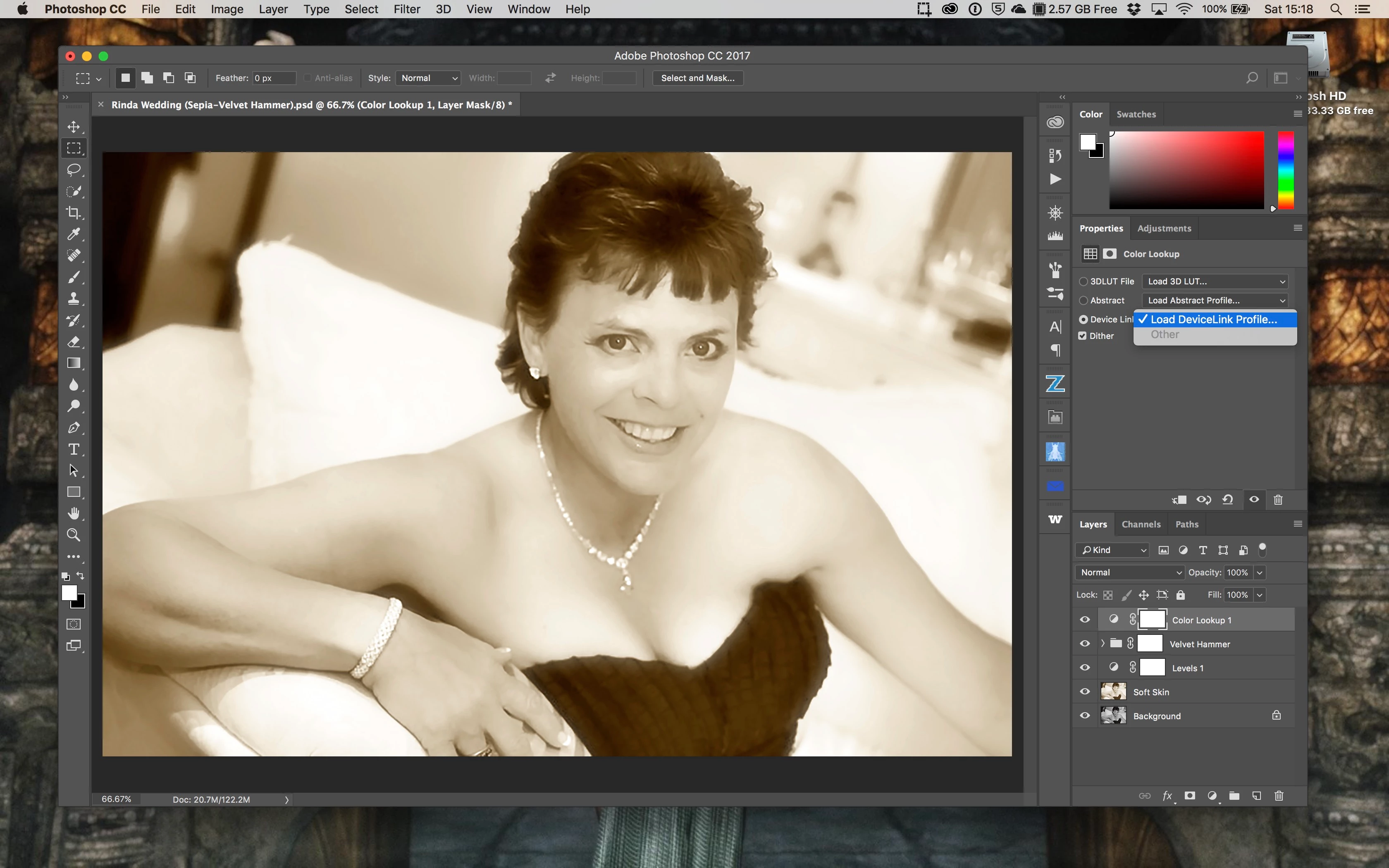Pick the Clone Stamp tool
Image resolution: width=1389 pixels, height=868 pixels.
(x=74, y=298)
